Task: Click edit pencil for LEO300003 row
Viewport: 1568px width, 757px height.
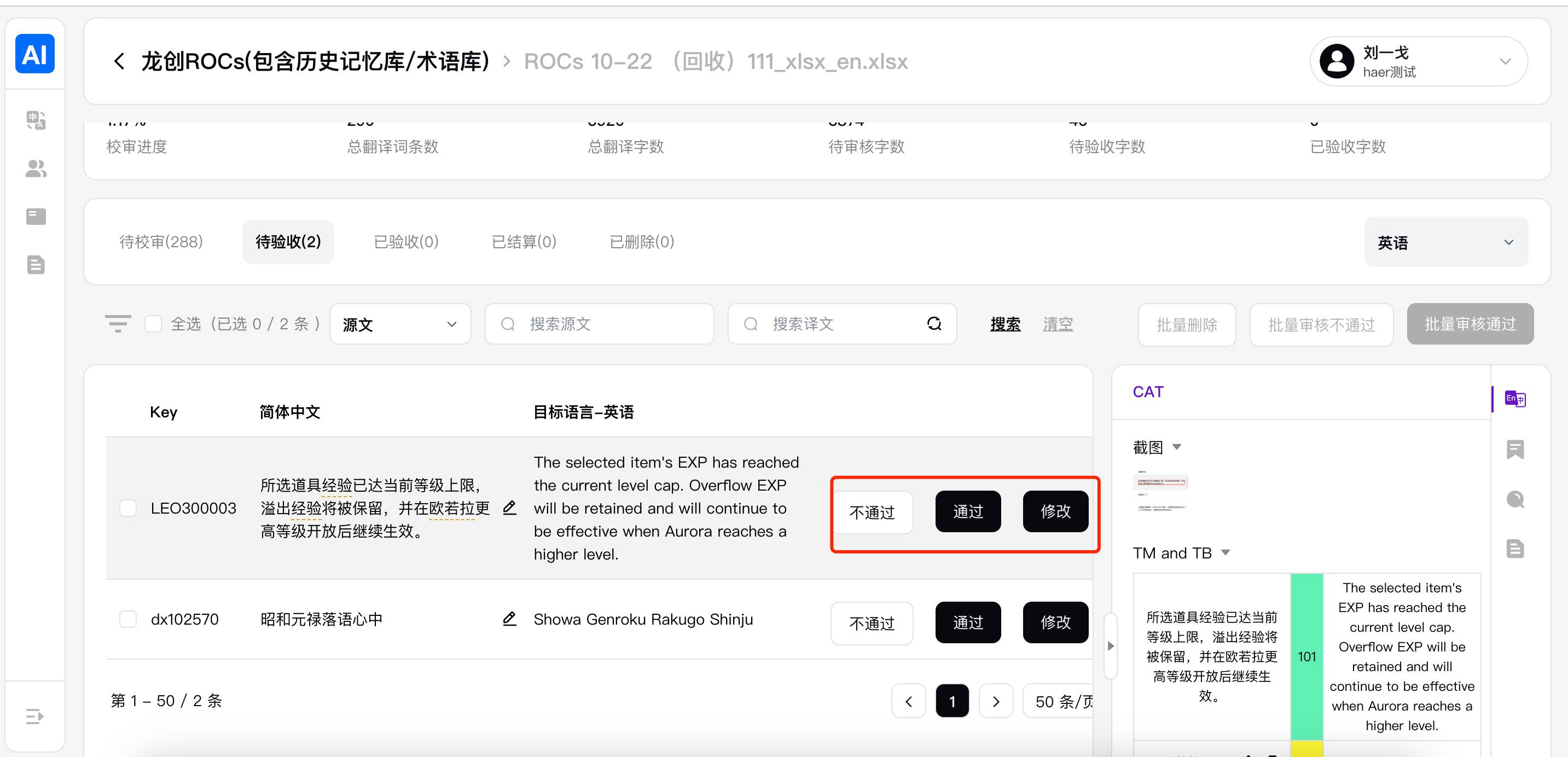Action: 509,508
